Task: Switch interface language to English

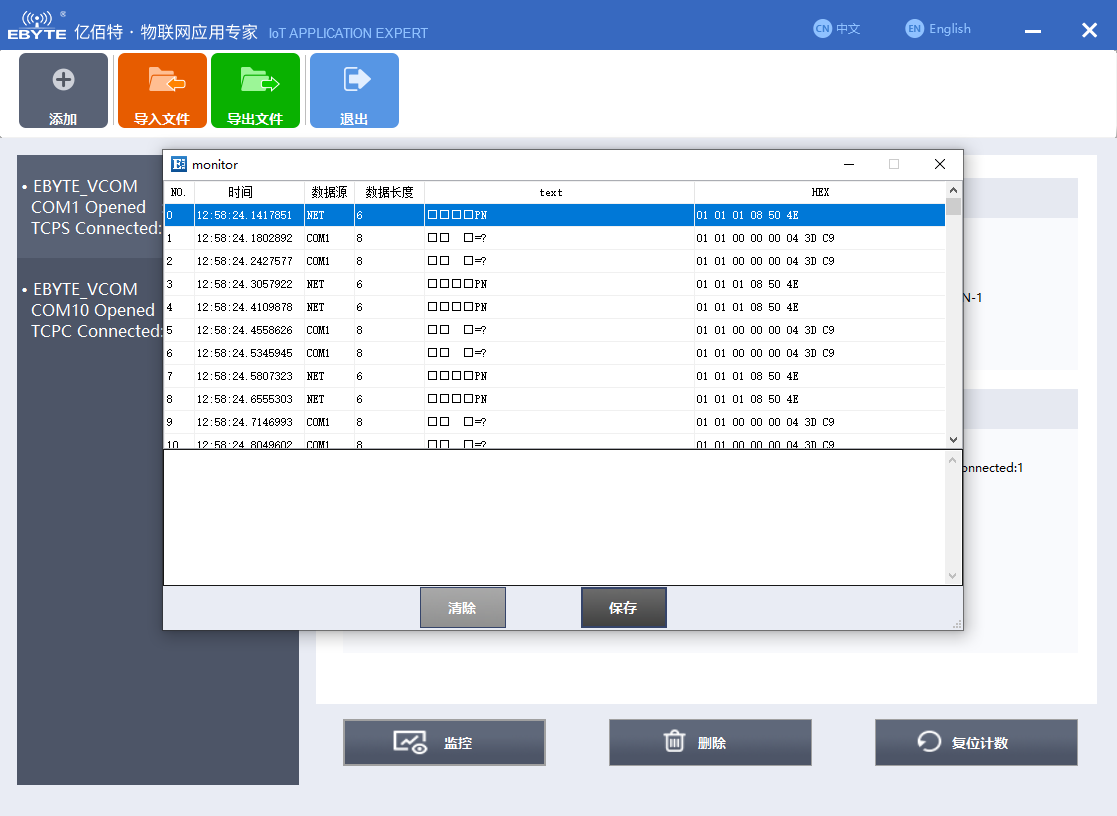Action: click(938, 28)
